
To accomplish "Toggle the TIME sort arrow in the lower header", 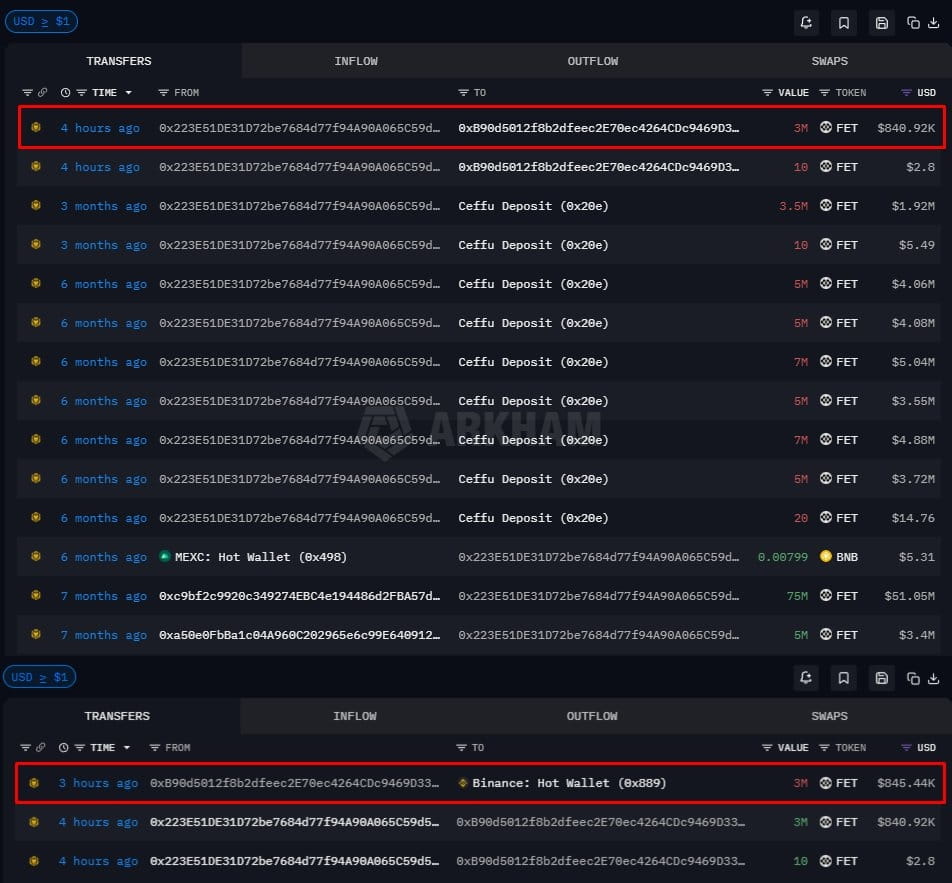I will (x=127, y=748).
